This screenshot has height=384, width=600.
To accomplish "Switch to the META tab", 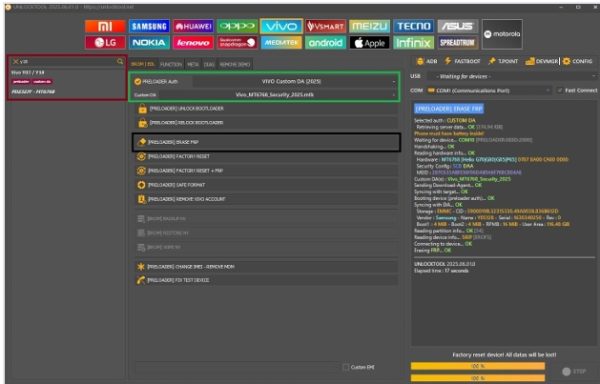I will pos(193,64).
